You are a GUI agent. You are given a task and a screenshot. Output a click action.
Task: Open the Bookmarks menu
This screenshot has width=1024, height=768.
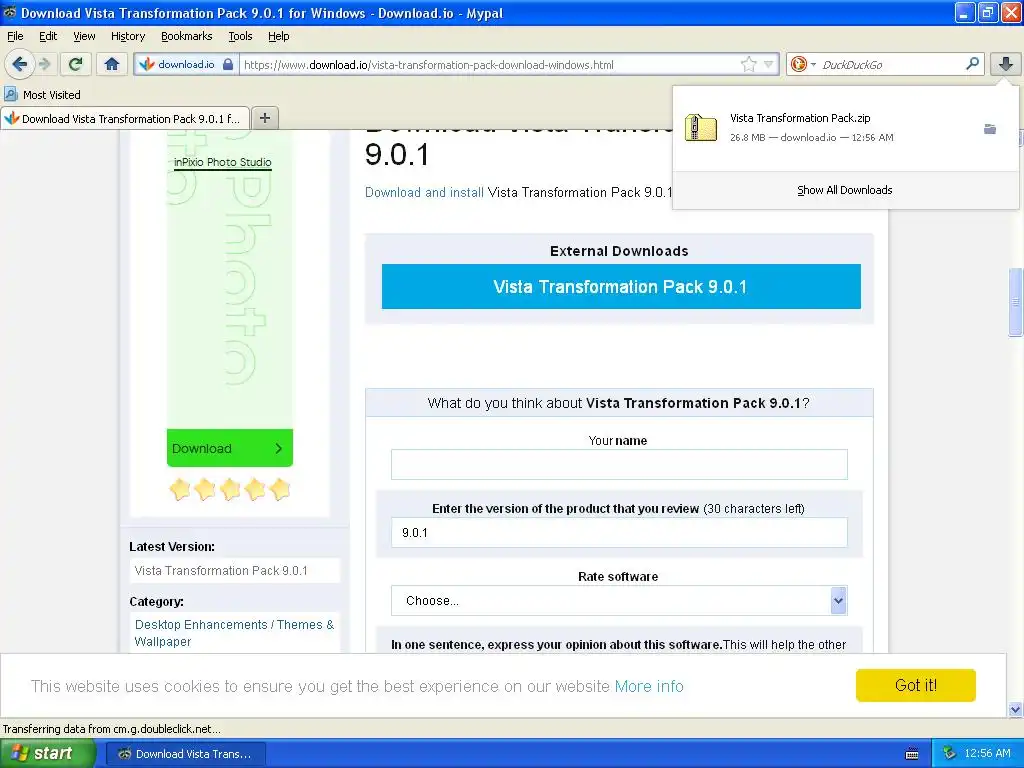point(186,37)
